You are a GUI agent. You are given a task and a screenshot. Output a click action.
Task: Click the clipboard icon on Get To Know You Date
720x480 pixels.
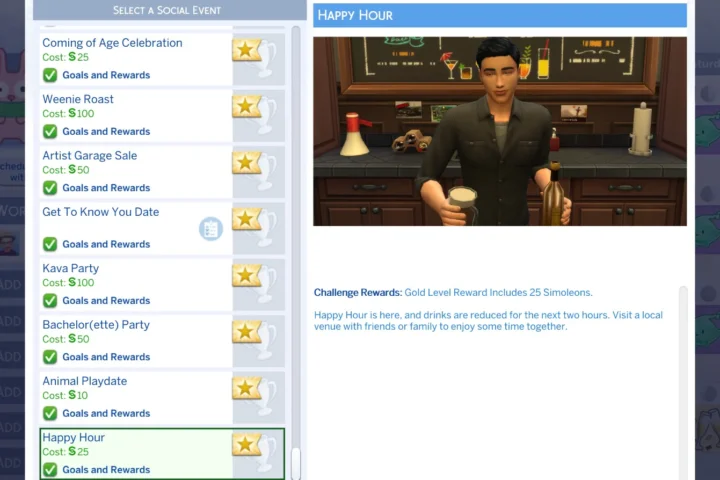(x=211, y=229)
